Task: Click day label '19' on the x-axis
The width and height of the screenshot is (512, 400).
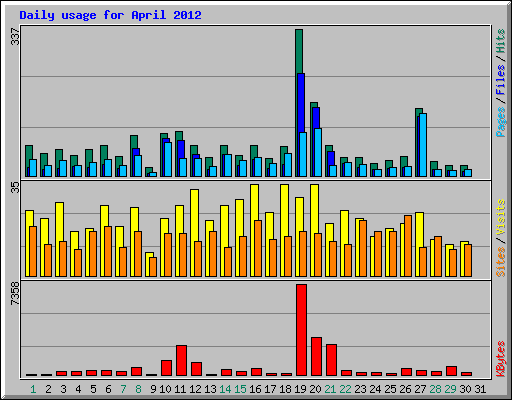Action: (x=300, y=389)
